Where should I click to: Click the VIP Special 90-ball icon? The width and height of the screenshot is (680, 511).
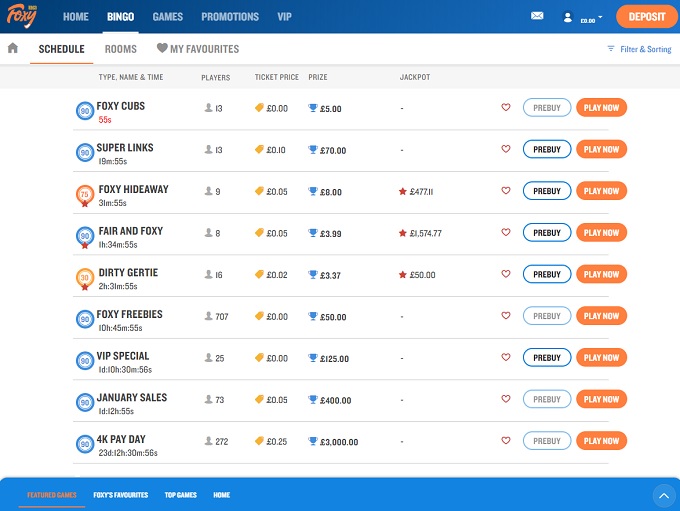coord(85,360)
